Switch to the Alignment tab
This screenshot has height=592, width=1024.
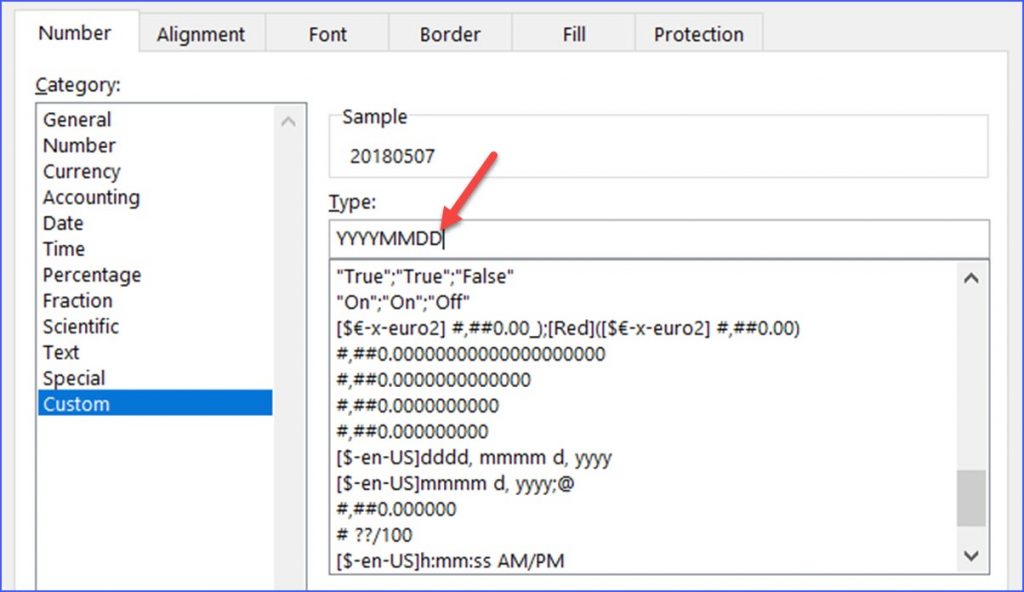click(201, 33)
